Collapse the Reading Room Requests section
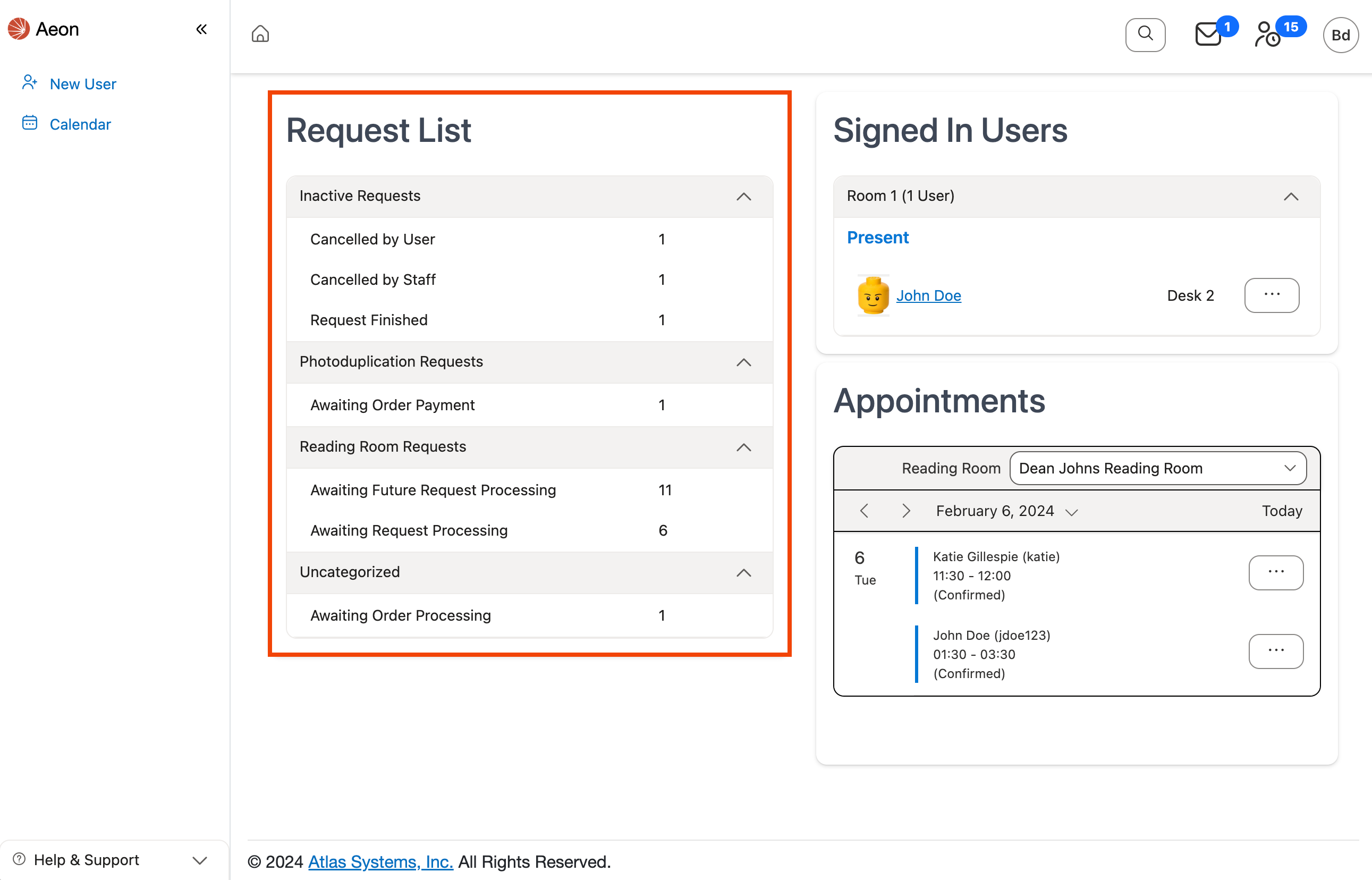This screenshot has width=1372, height=880. [743, 447]
